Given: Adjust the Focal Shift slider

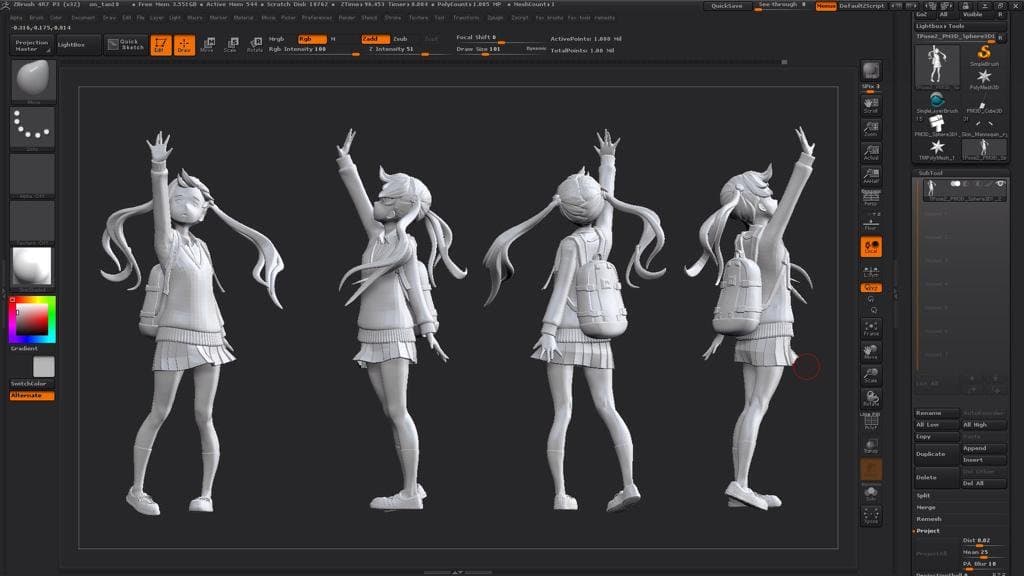Looking at the screenshot, I should click(x=500, y=38).
